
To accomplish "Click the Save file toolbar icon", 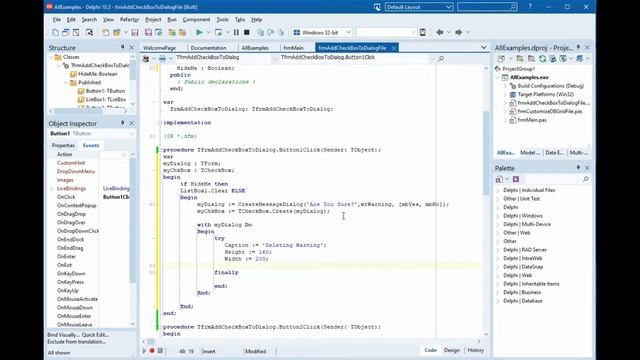I will click(135, 32).
